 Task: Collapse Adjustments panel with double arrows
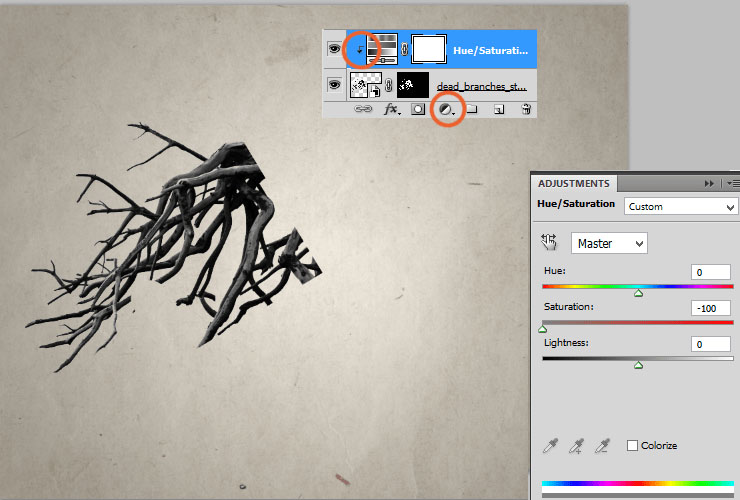(709, 183)
